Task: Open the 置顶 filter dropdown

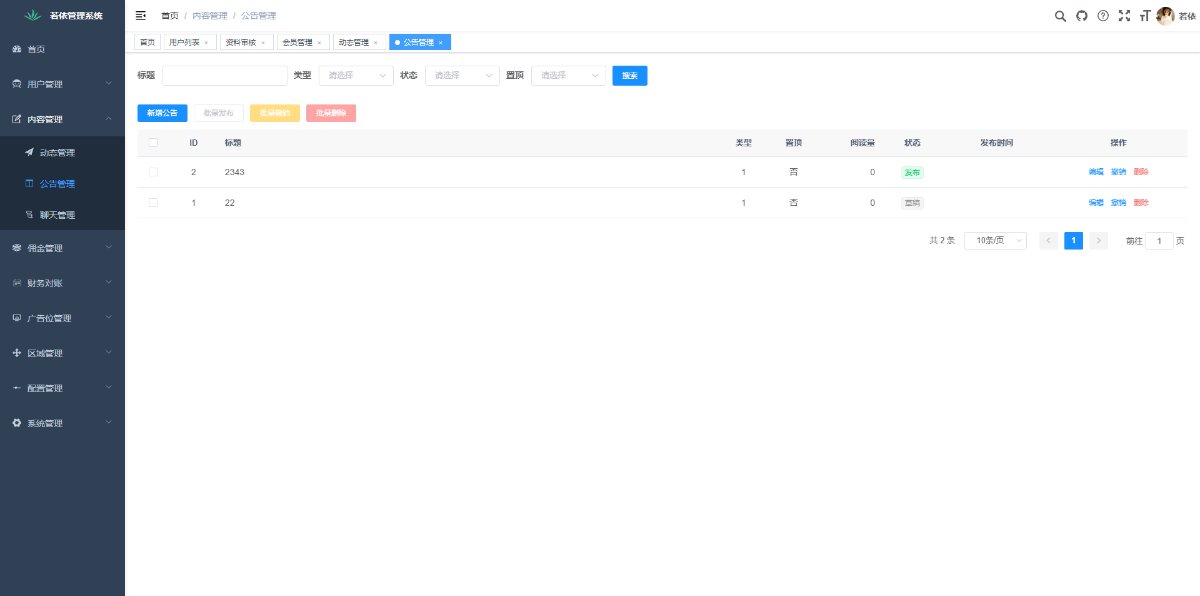Action: 568,75
